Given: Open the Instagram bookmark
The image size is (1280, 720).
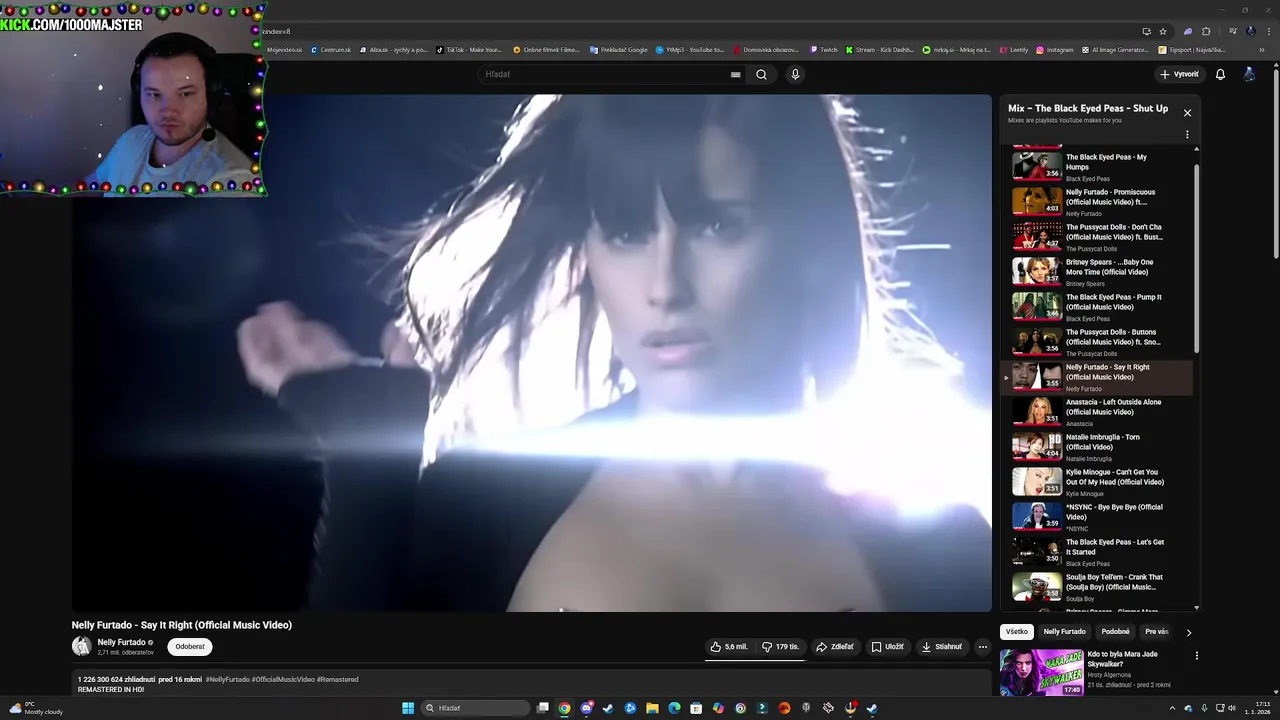Looking at the screenshot, I should click(1055, 49).
